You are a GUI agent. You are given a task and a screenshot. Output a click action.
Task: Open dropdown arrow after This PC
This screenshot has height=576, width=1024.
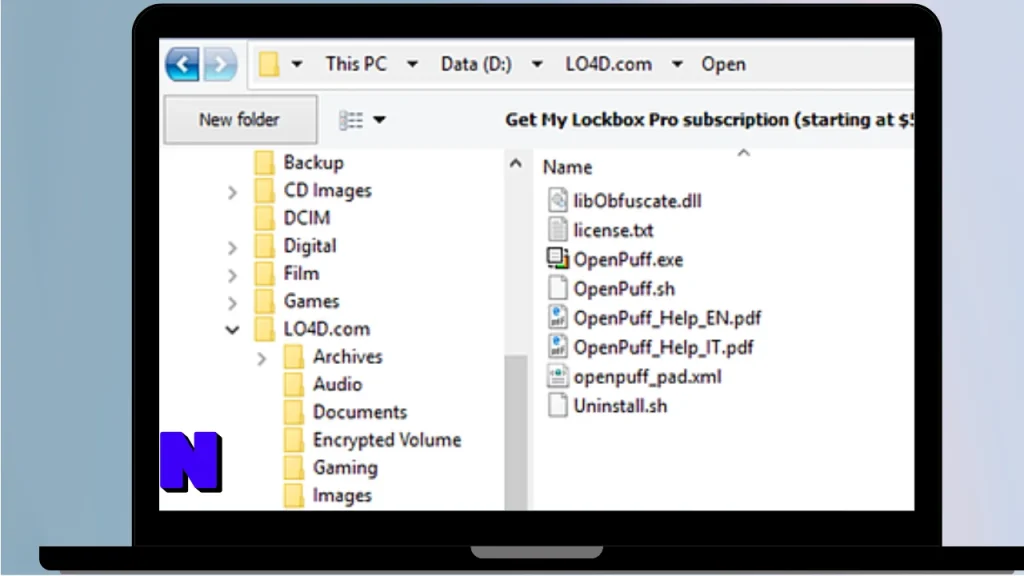point(412,64)
